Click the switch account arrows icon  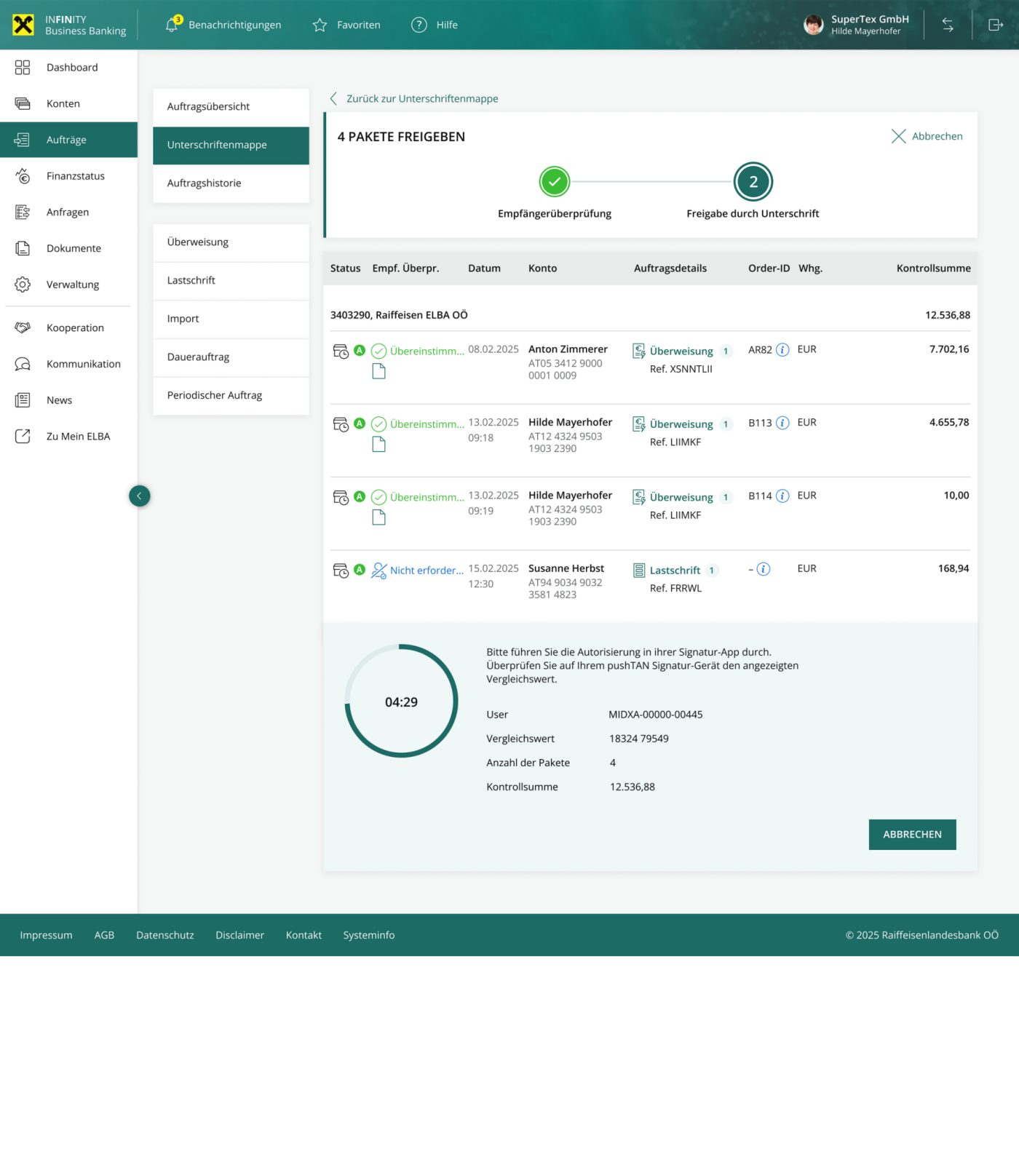point(948,25)
